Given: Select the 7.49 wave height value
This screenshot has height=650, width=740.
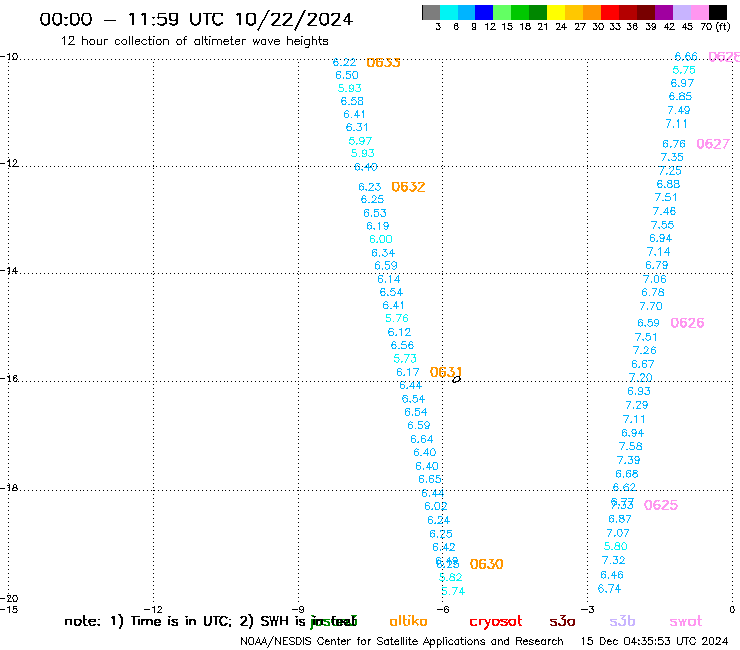Looking at the screenshot, I should pyautogui.click(x=679, y=110).
